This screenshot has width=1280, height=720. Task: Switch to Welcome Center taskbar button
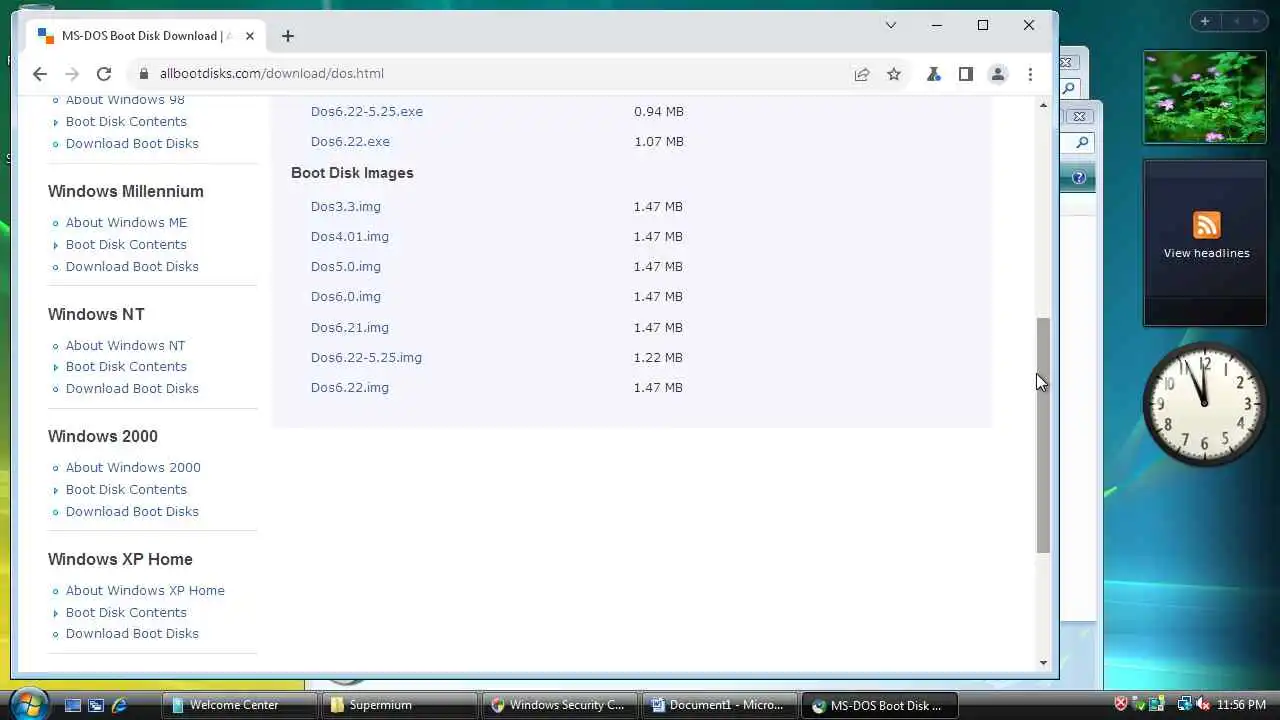(238, 705)
